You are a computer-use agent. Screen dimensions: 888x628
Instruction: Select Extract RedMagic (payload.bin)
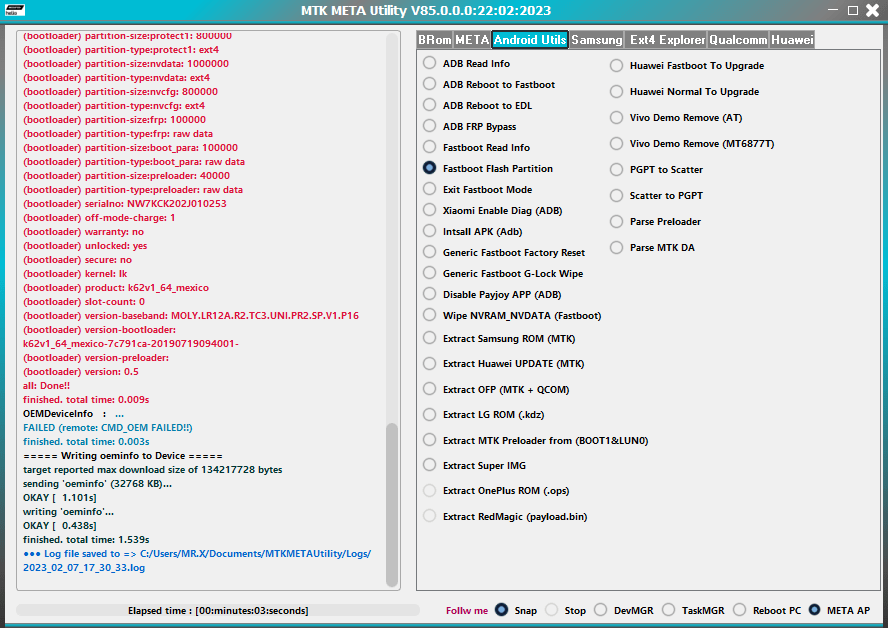coord(429,516)
